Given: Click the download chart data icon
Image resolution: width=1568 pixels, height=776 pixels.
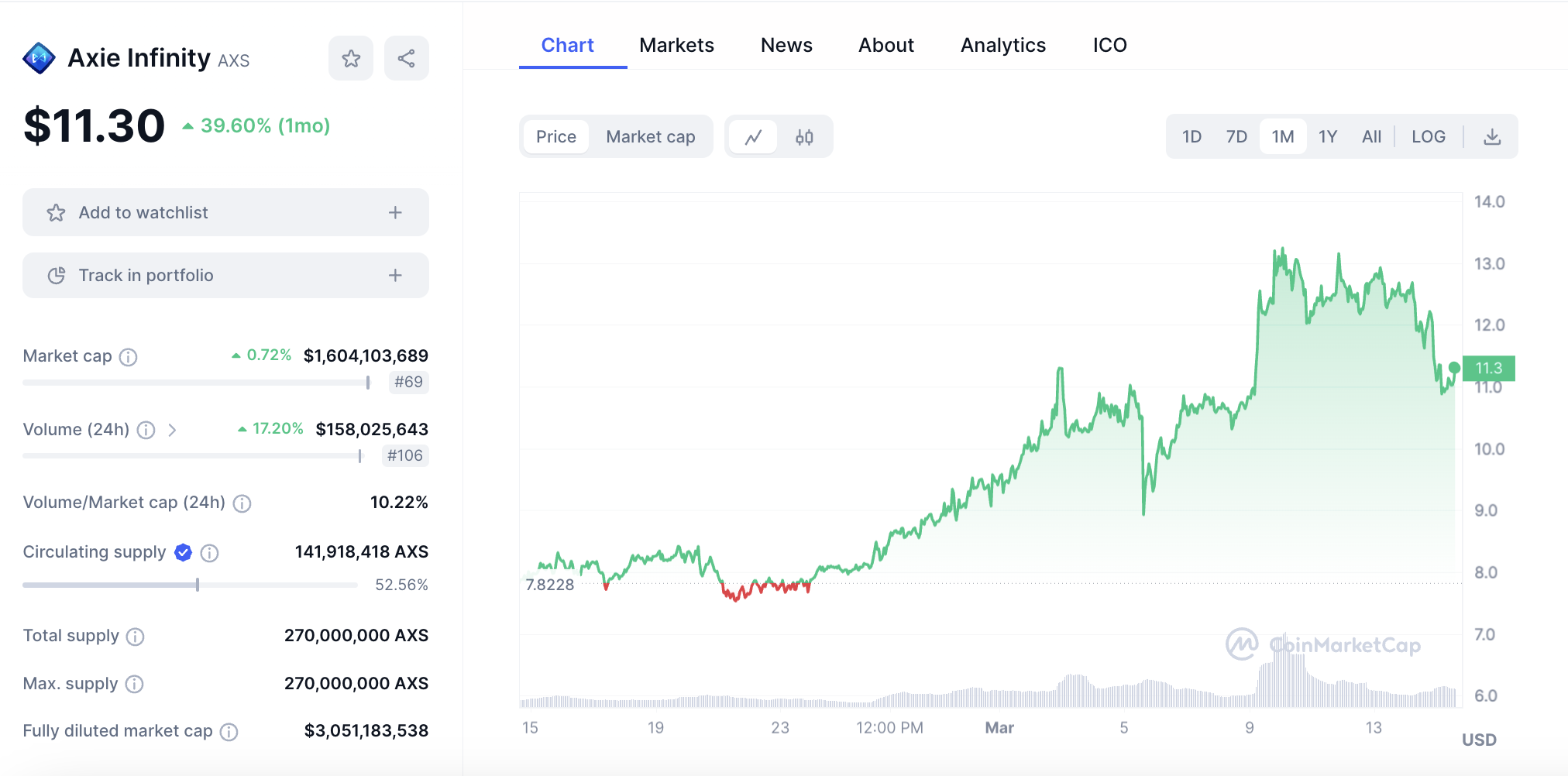Looking at the screenshot, I should coord(1492,137).
